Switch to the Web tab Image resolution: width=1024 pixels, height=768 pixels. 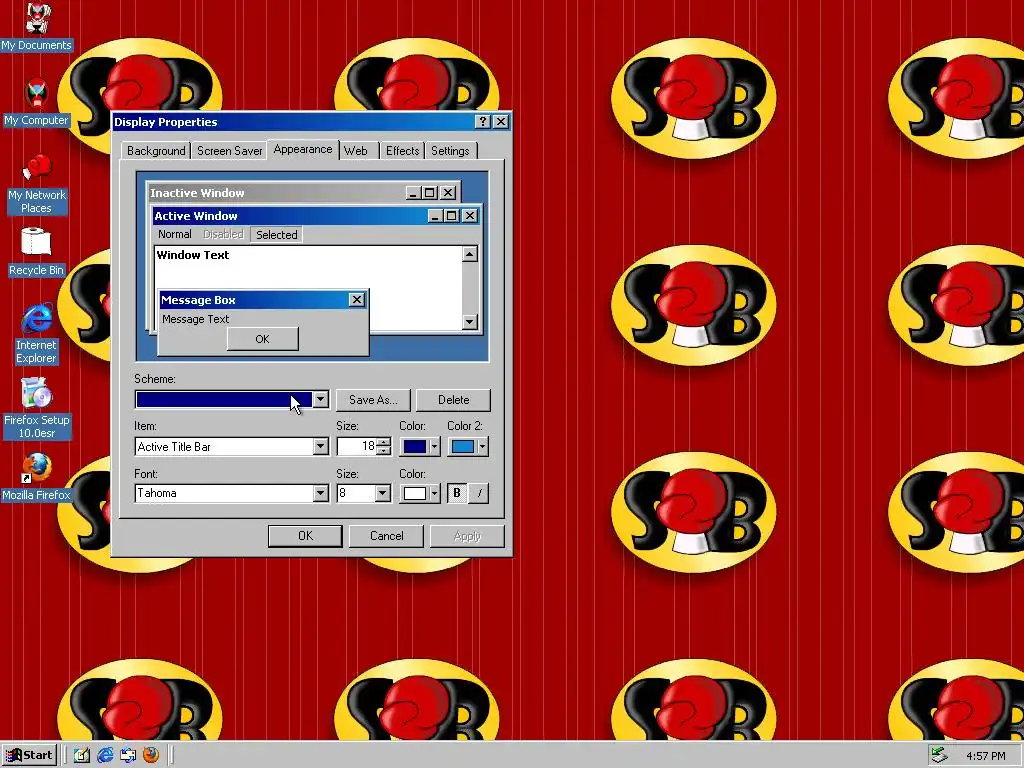tap(356, 151)
